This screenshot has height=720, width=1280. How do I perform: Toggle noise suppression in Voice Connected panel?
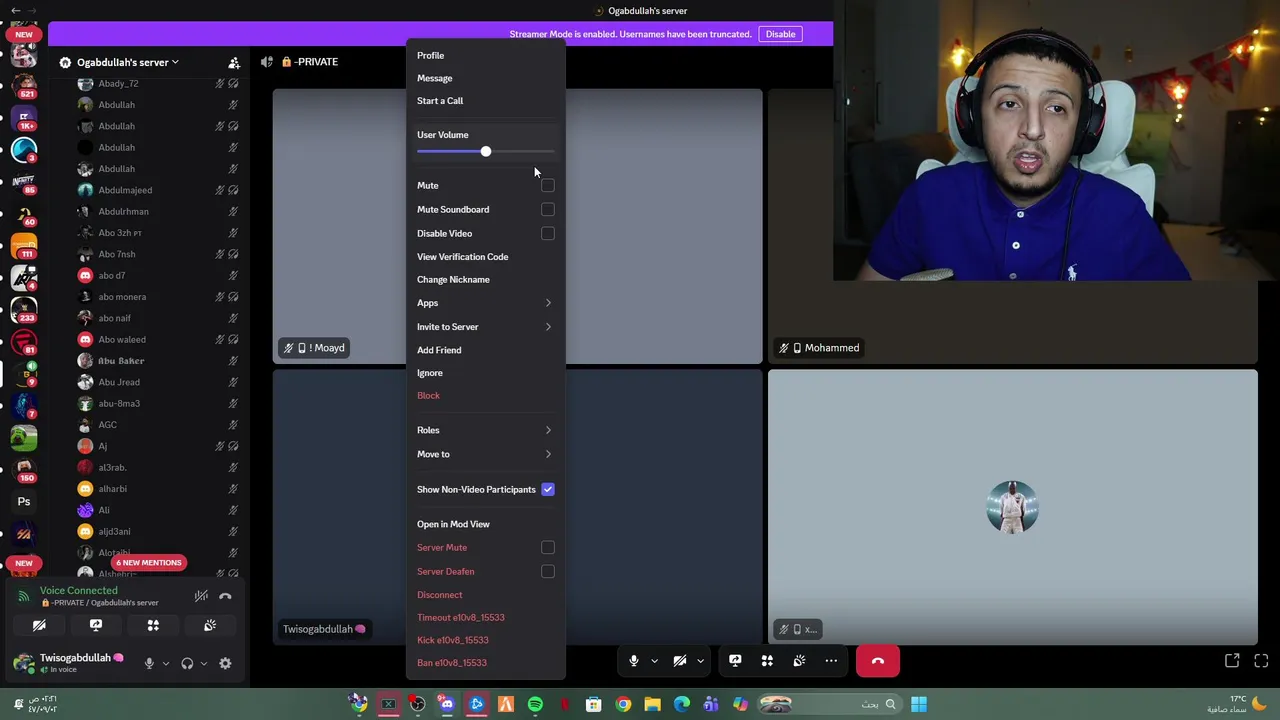coord(201,596)
